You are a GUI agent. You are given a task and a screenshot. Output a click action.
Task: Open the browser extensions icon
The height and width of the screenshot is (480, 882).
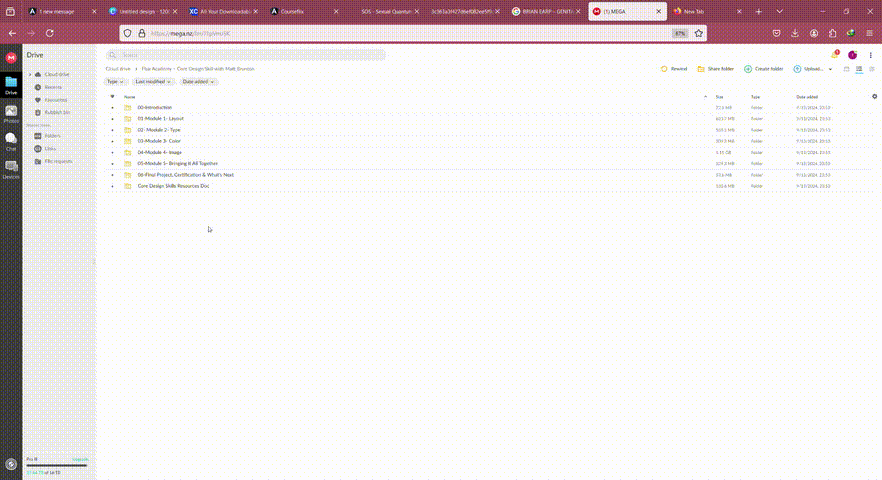click(832, 33)
